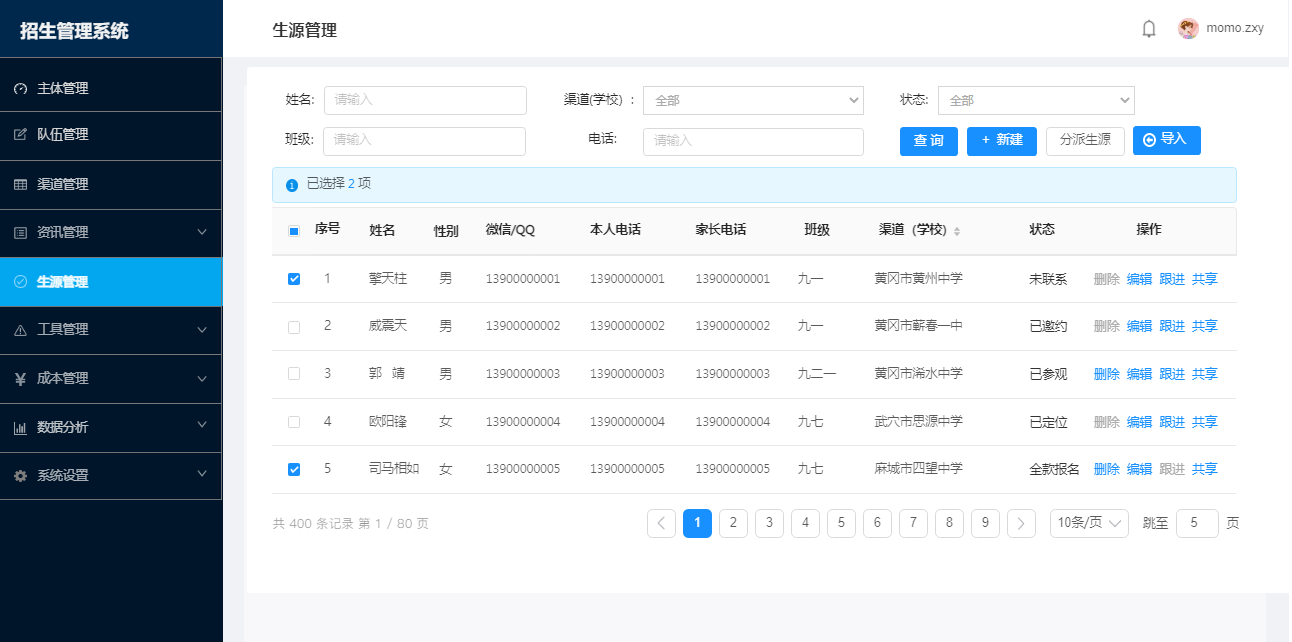1292x642 pixels.
Task: Click the 工具管理 warning triangle icon
Action: tap(20, 329)
